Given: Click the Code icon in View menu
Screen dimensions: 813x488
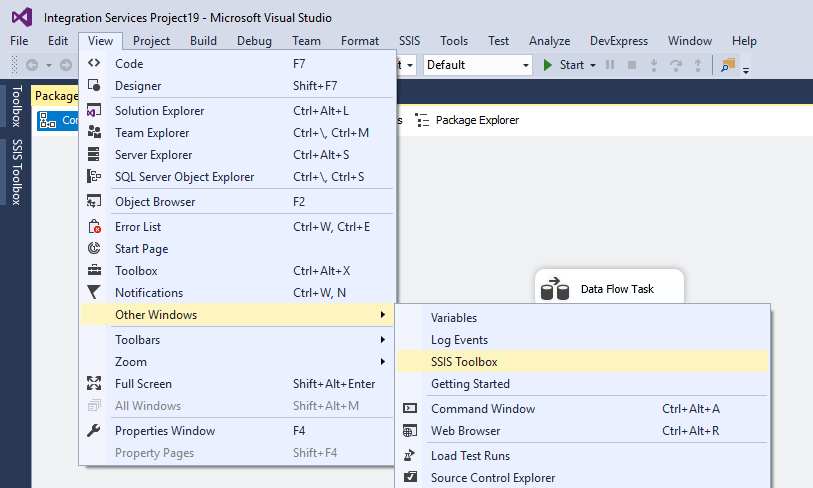Looking at the screenshot, I should [94, 63].
